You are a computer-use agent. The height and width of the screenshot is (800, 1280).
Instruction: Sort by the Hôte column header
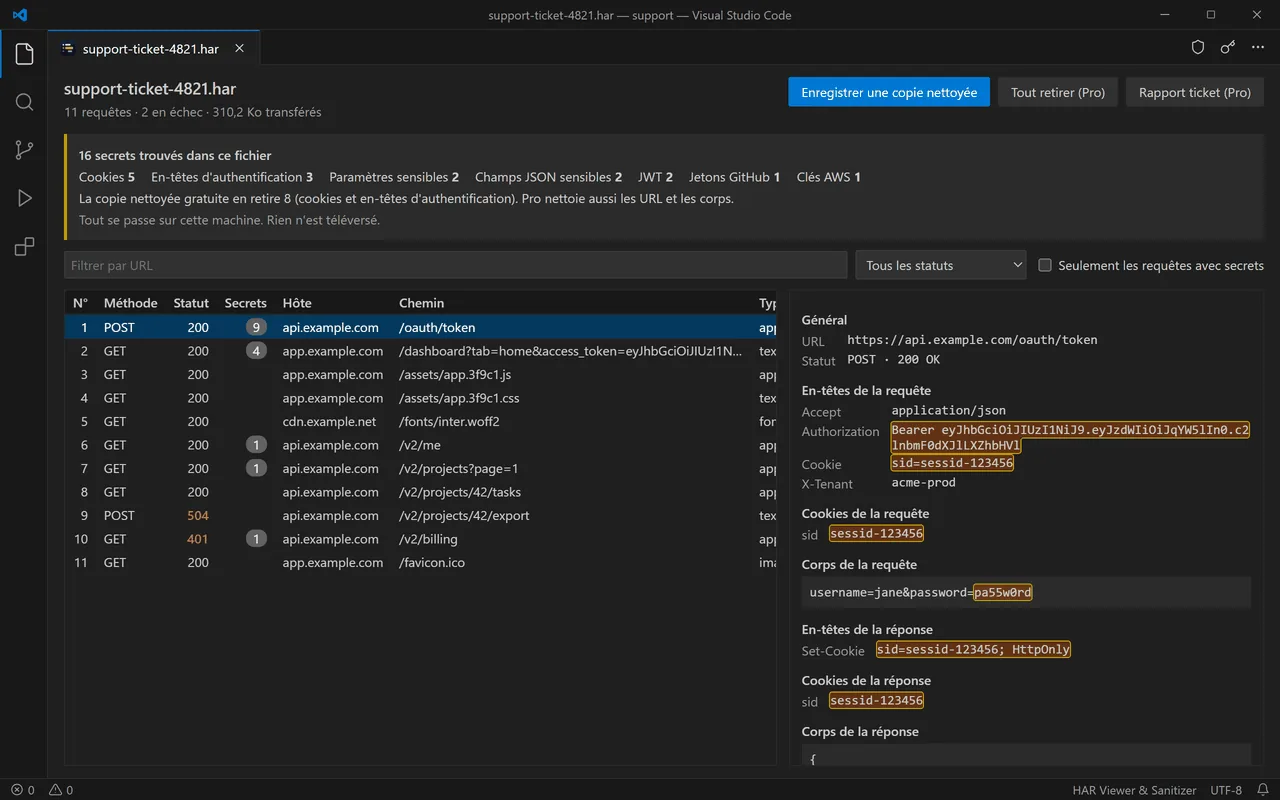297,303
